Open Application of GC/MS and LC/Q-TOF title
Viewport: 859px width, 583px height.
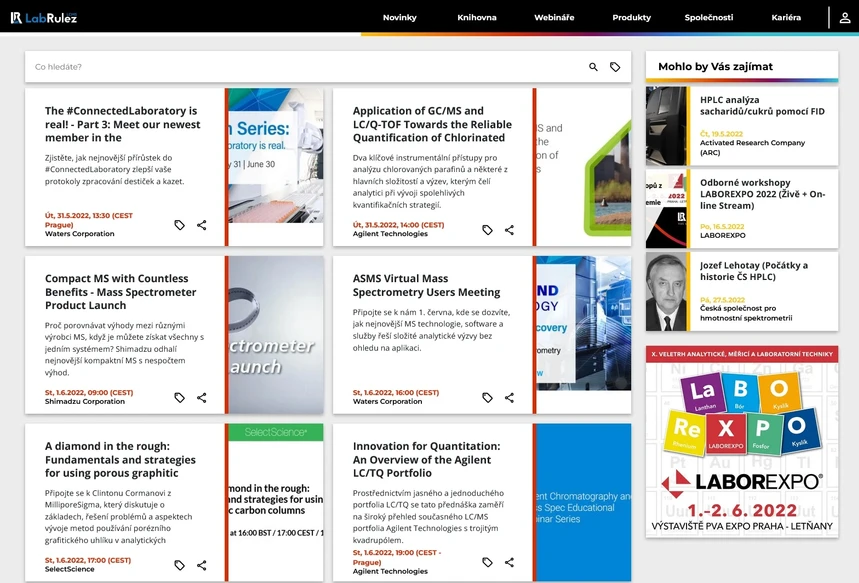tap(432, 124)
